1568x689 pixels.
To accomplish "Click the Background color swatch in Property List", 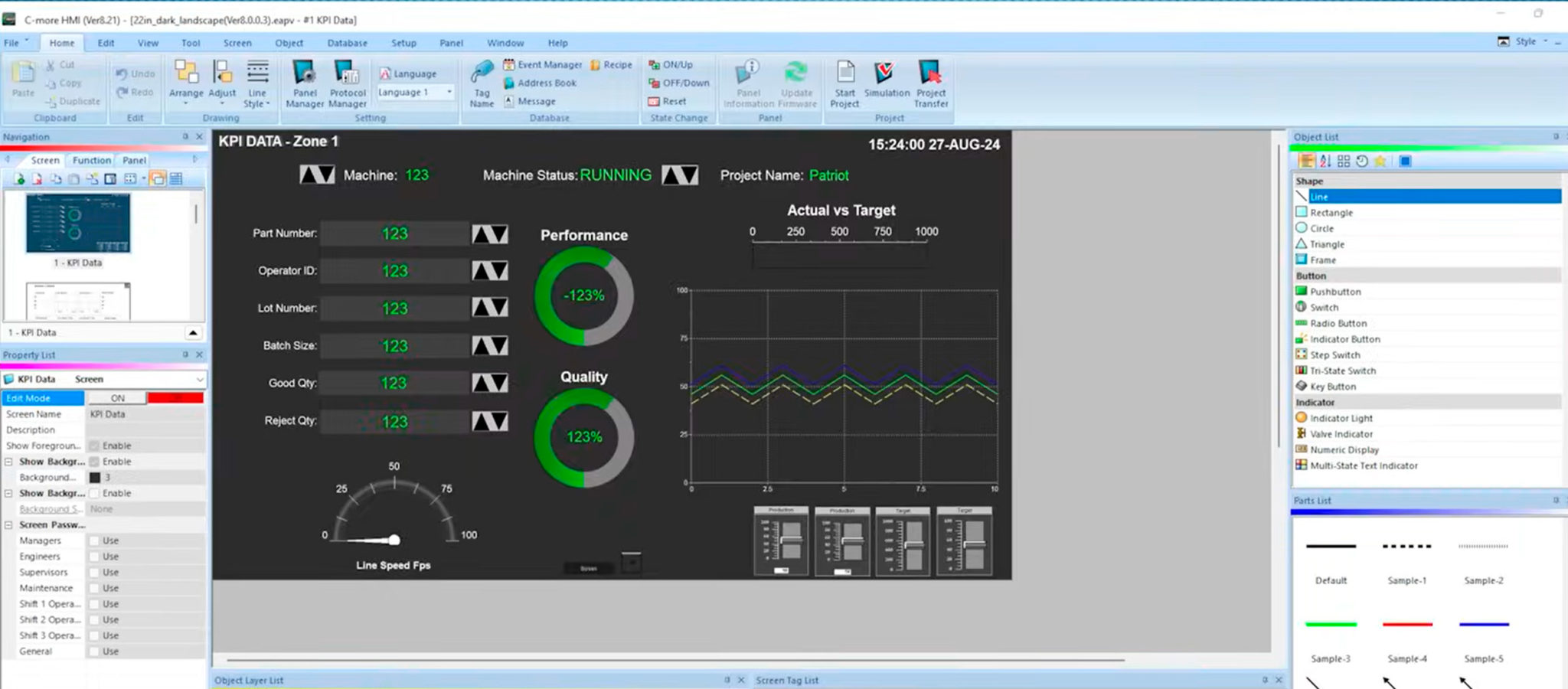I will click(x=95, y=477).
